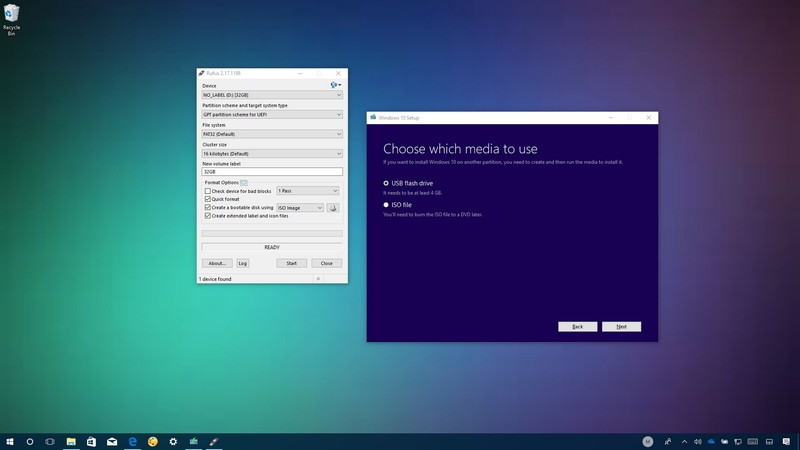Click the Start button in Rufus
The height and width of the screenshot is (450, 800).
[x=291, y=263]
